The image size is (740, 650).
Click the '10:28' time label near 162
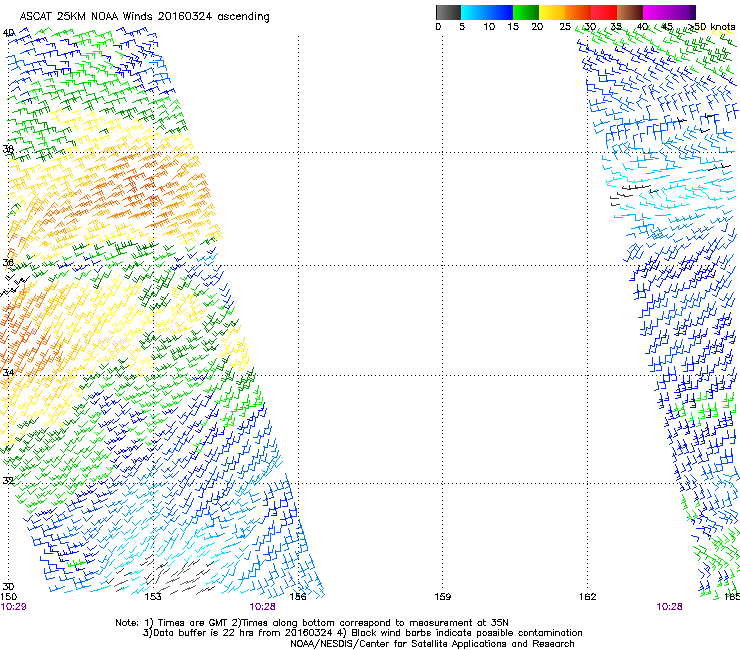click(x=669, y=607)
